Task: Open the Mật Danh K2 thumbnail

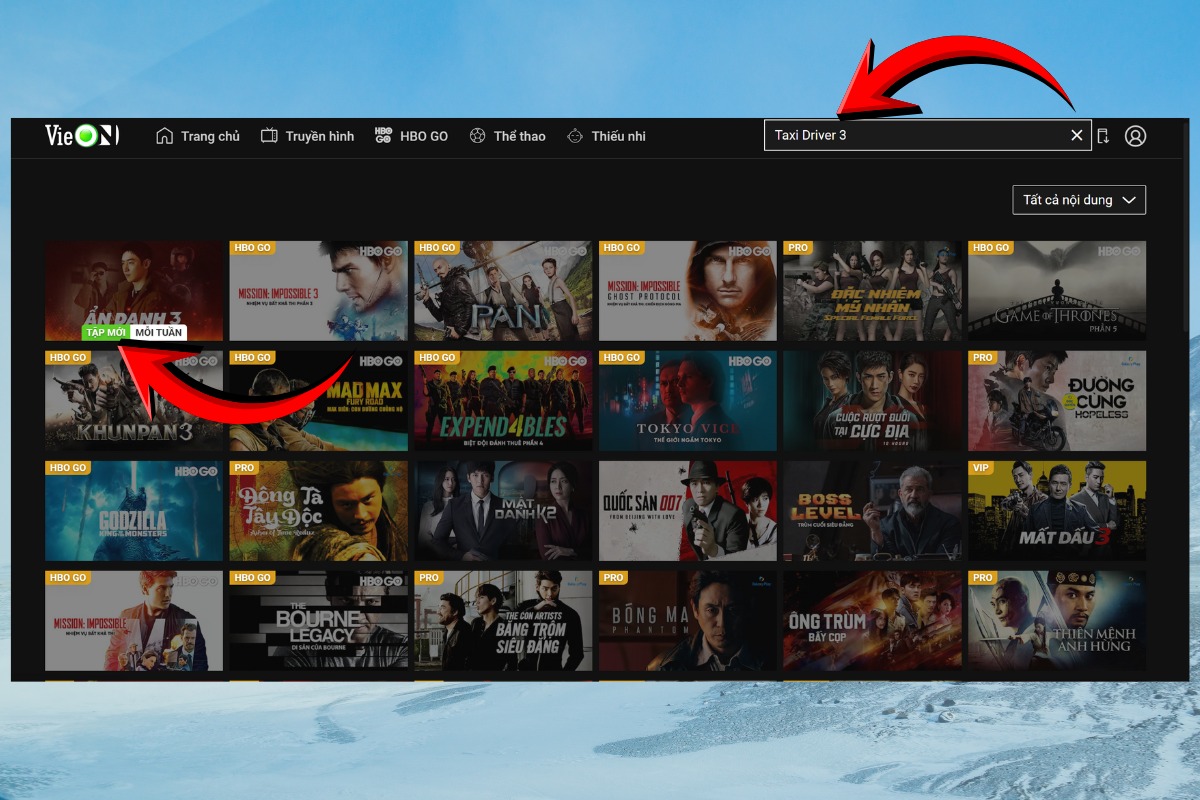Action: (x=503, y=510)
